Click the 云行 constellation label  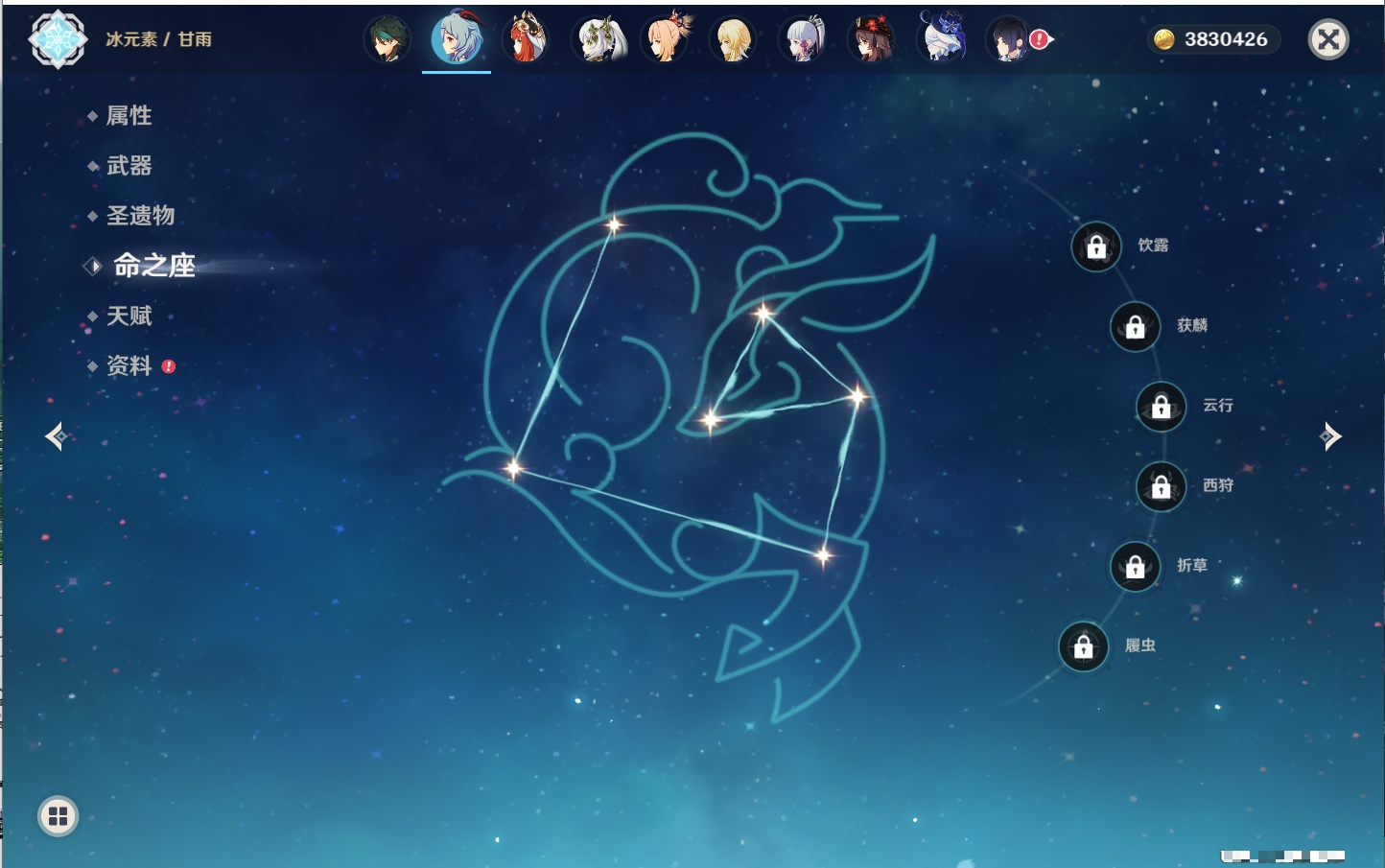pyautogui.click(x=1218, y=405)
